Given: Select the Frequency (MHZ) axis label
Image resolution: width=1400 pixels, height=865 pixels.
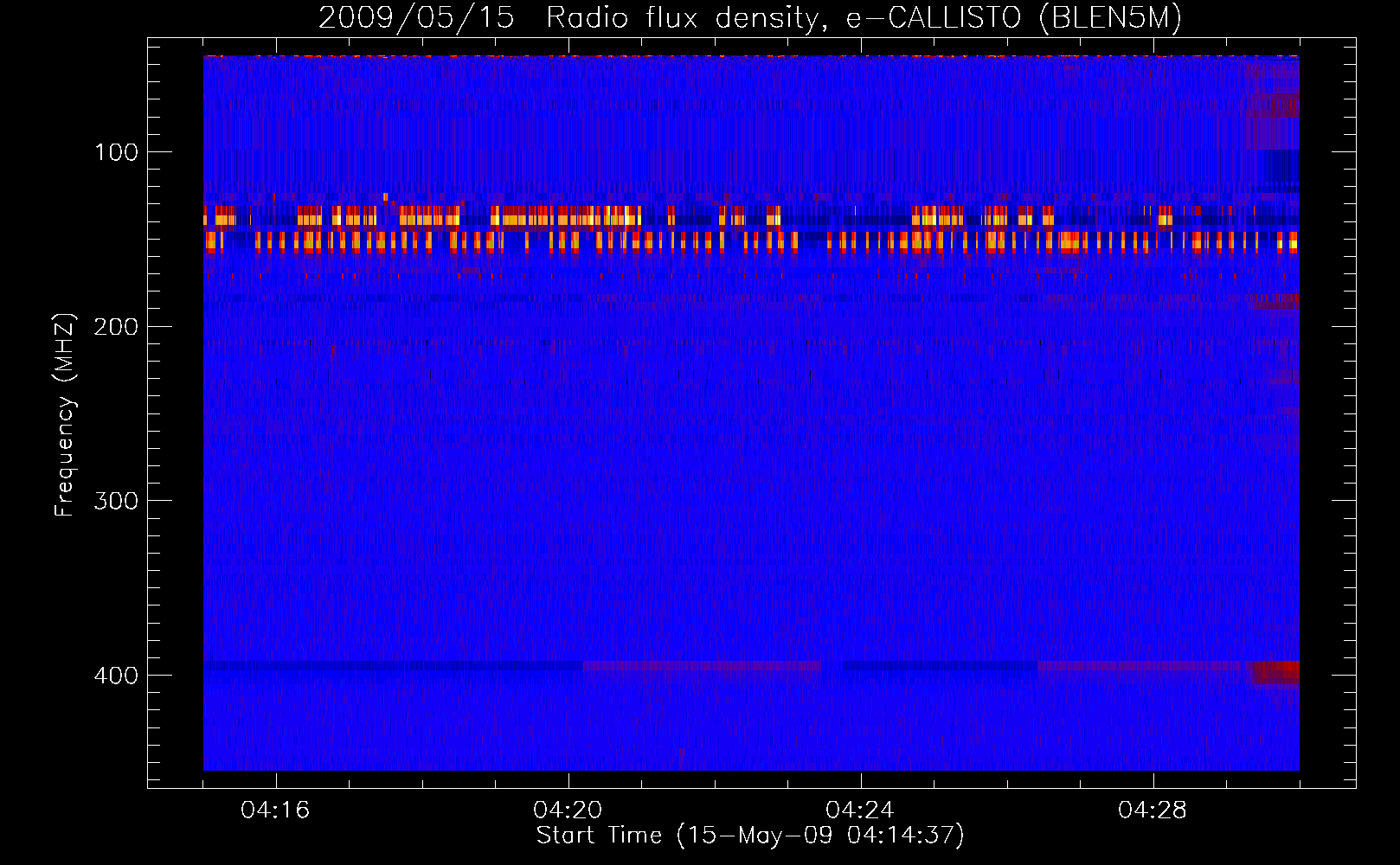Looking at the screenshot, I should tap(65, 414).
